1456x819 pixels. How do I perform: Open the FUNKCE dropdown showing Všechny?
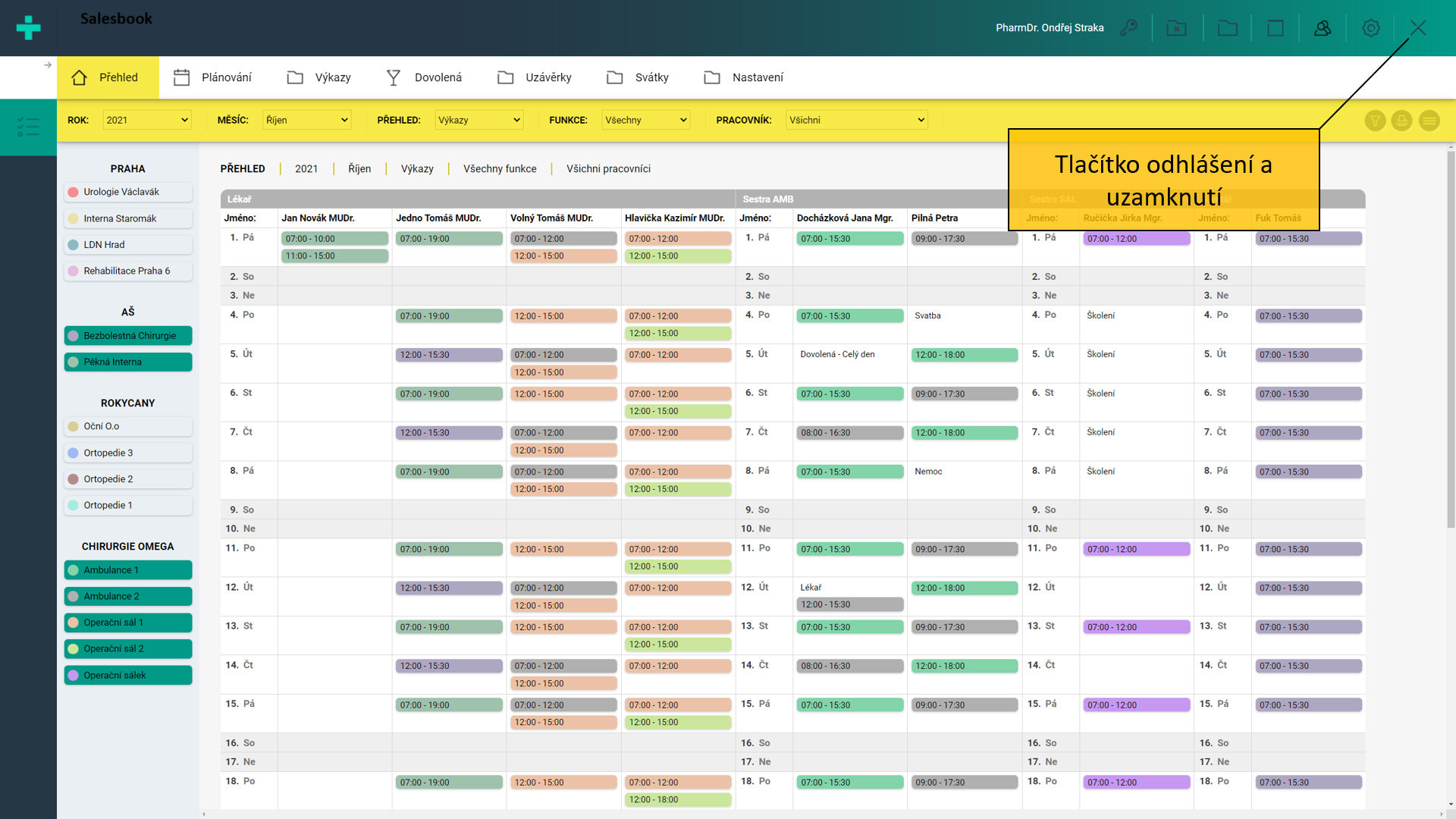point(645,120)
